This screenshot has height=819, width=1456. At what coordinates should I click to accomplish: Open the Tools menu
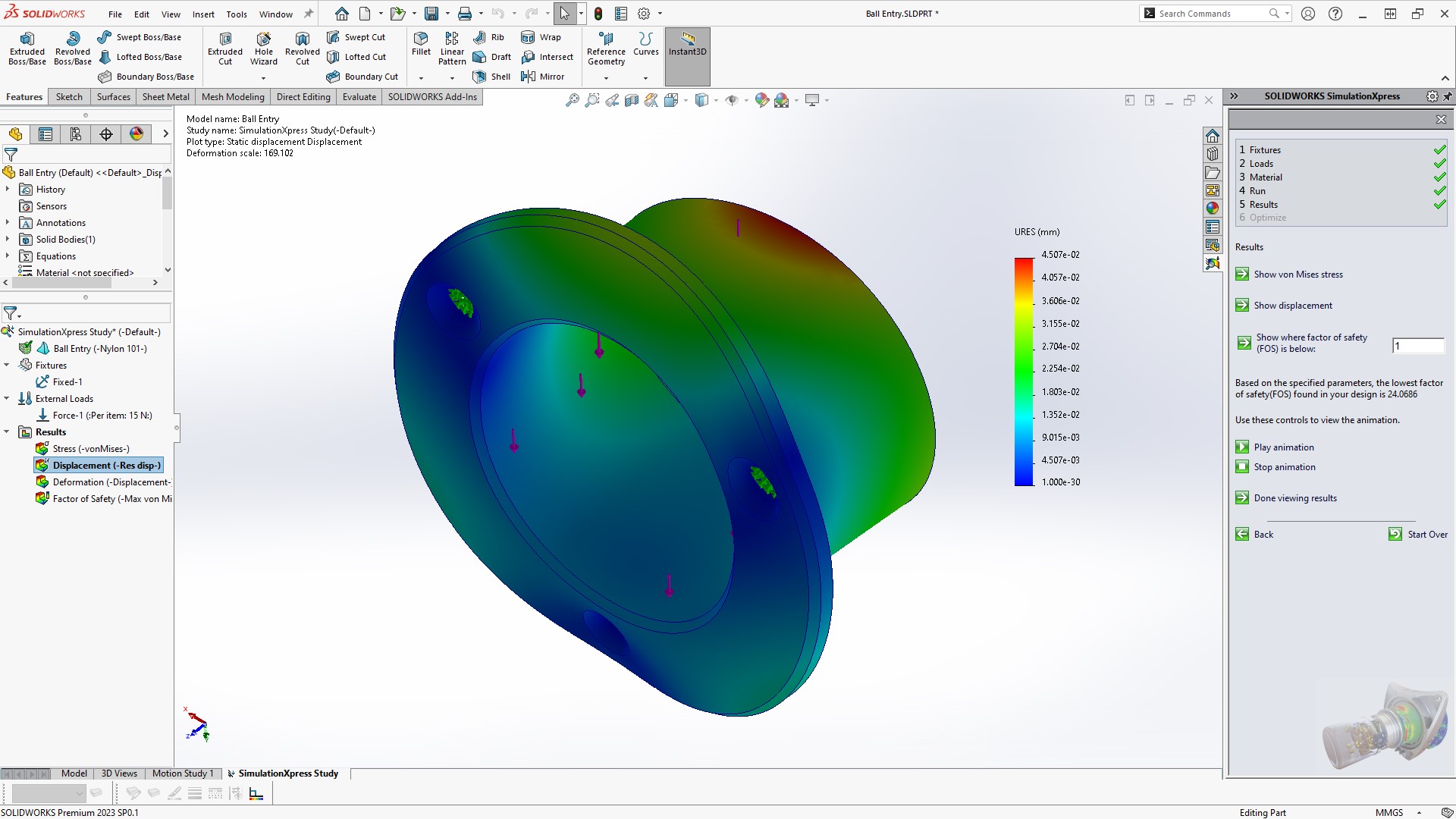click(x=237, y=14)
